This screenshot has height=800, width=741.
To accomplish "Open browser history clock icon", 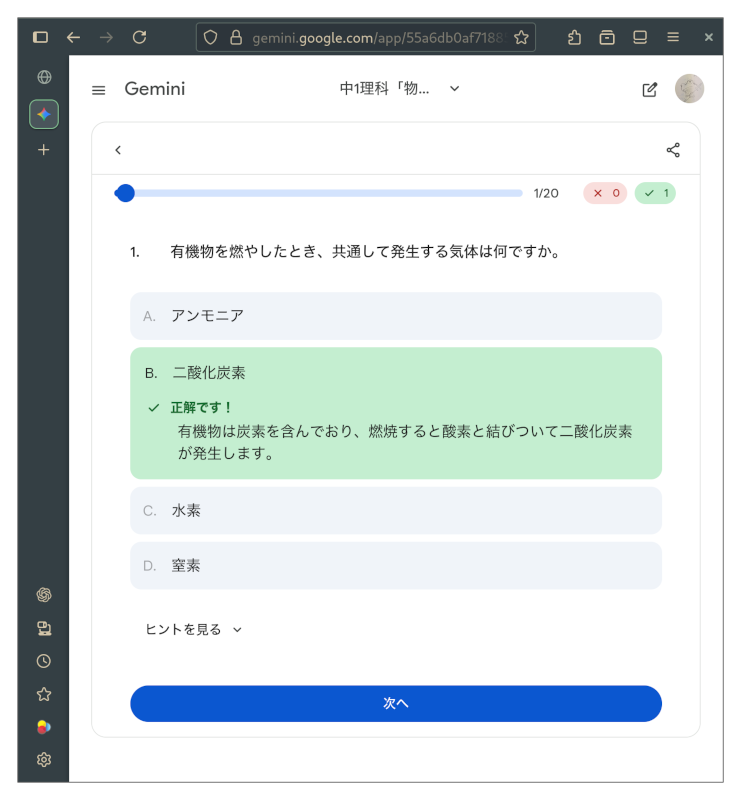I will (44, 661).
